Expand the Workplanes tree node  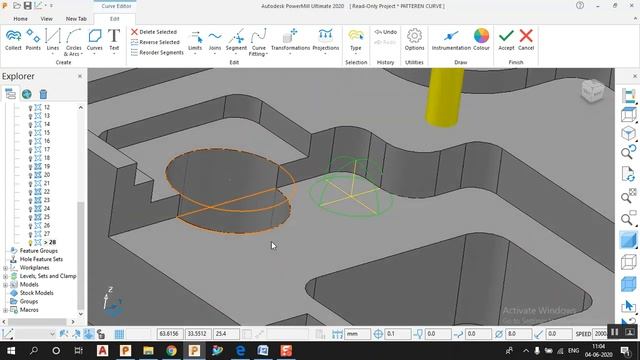[5, 268]
